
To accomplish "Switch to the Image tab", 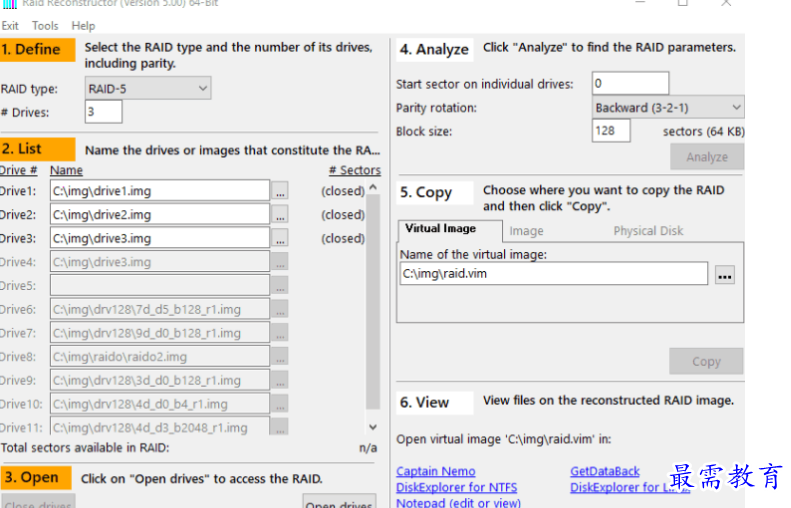I will point(526,231).
